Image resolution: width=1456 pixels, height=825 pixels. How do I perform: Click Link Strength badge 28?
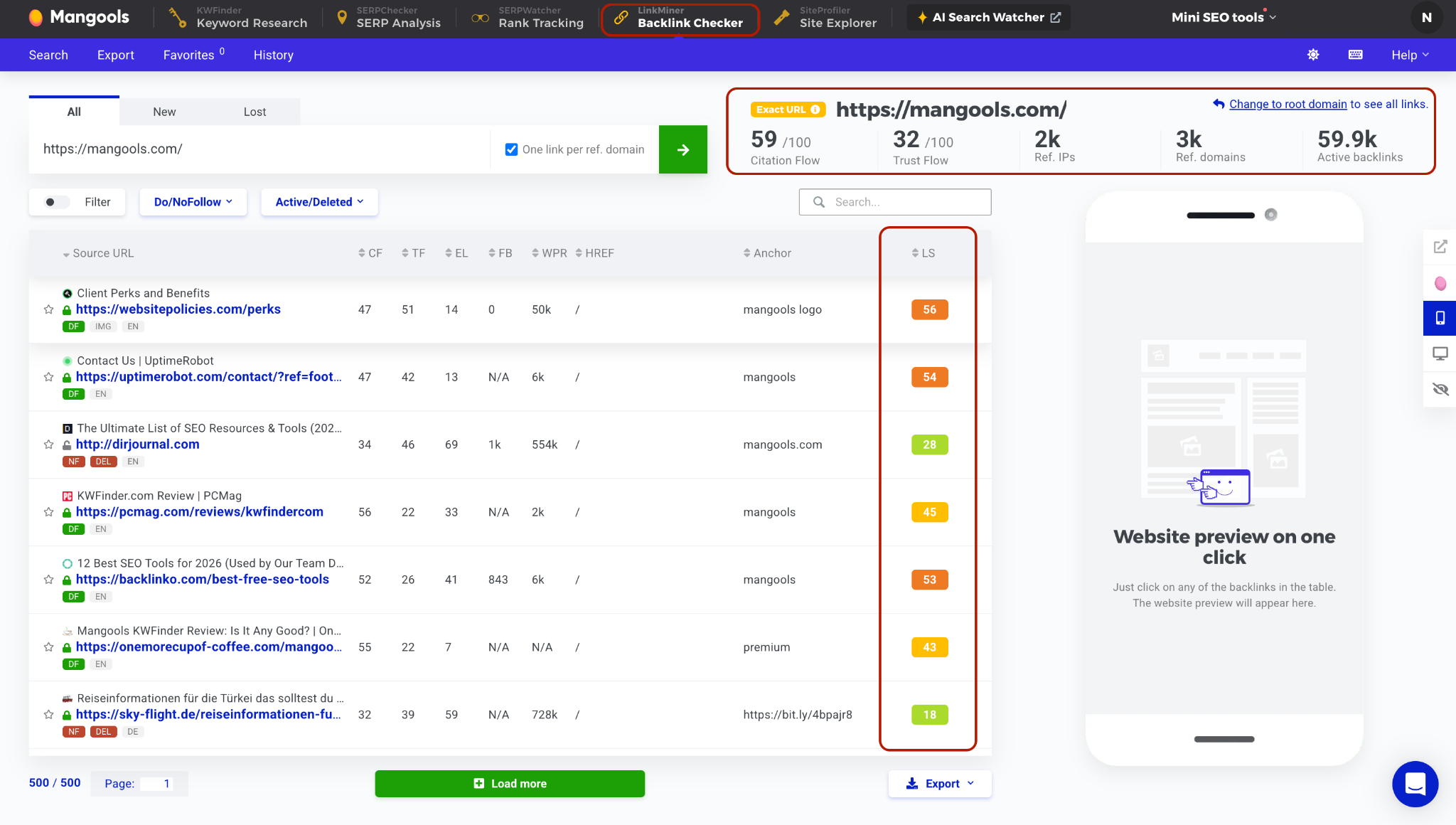click(x=930, y=445)
